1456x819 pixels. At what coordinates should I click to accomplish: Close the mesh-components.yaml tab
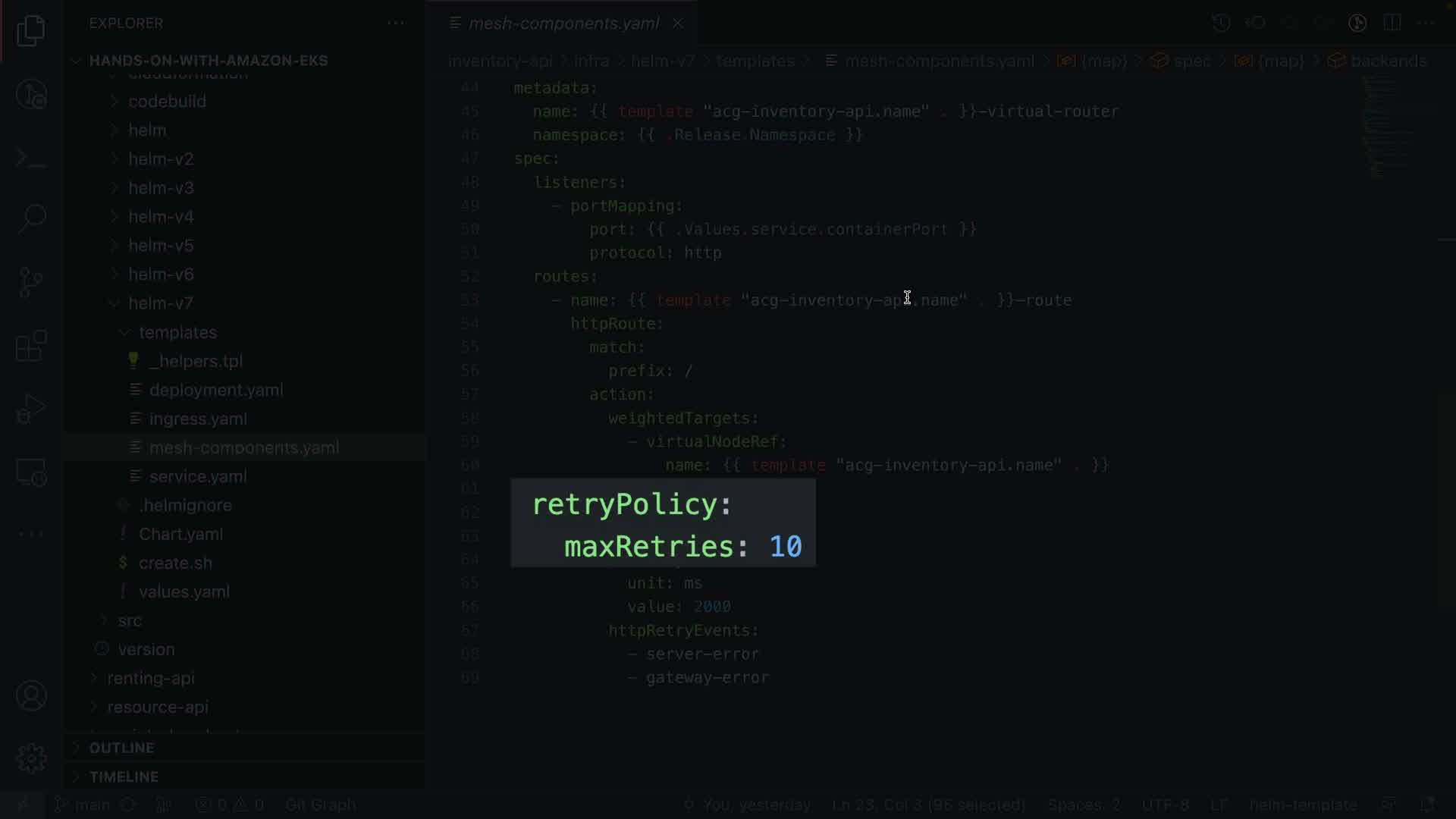(x=678, y=24)
